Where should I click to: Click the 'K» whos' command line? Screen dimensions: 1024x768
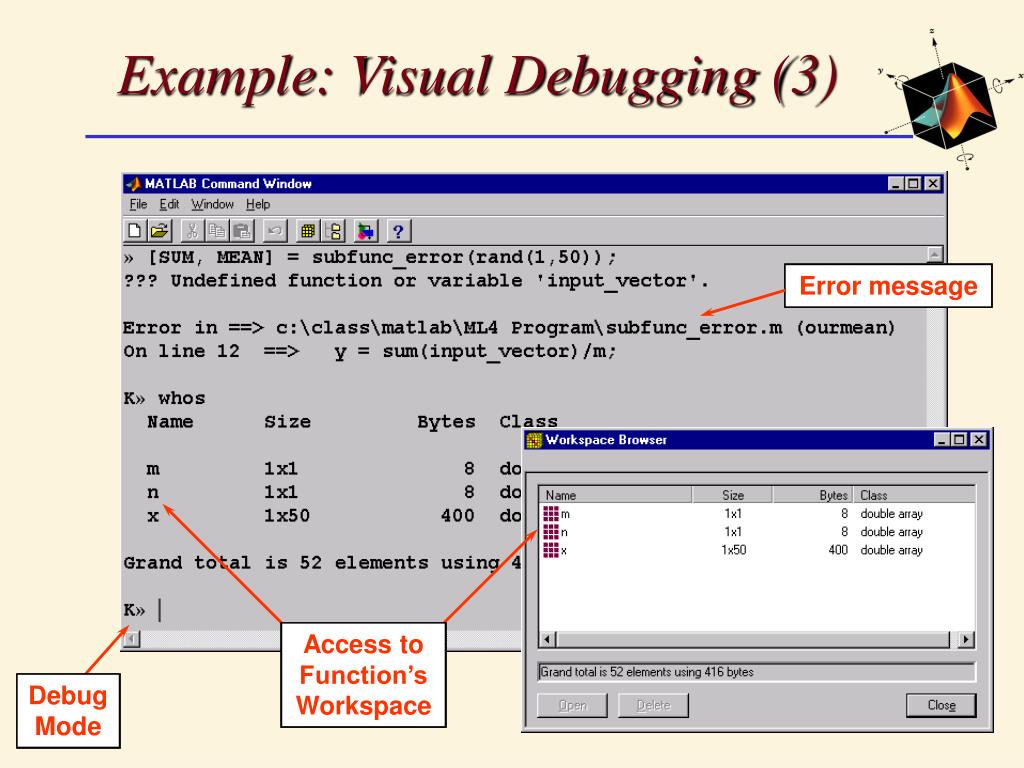pyautogui.click(x=165, y=398)
